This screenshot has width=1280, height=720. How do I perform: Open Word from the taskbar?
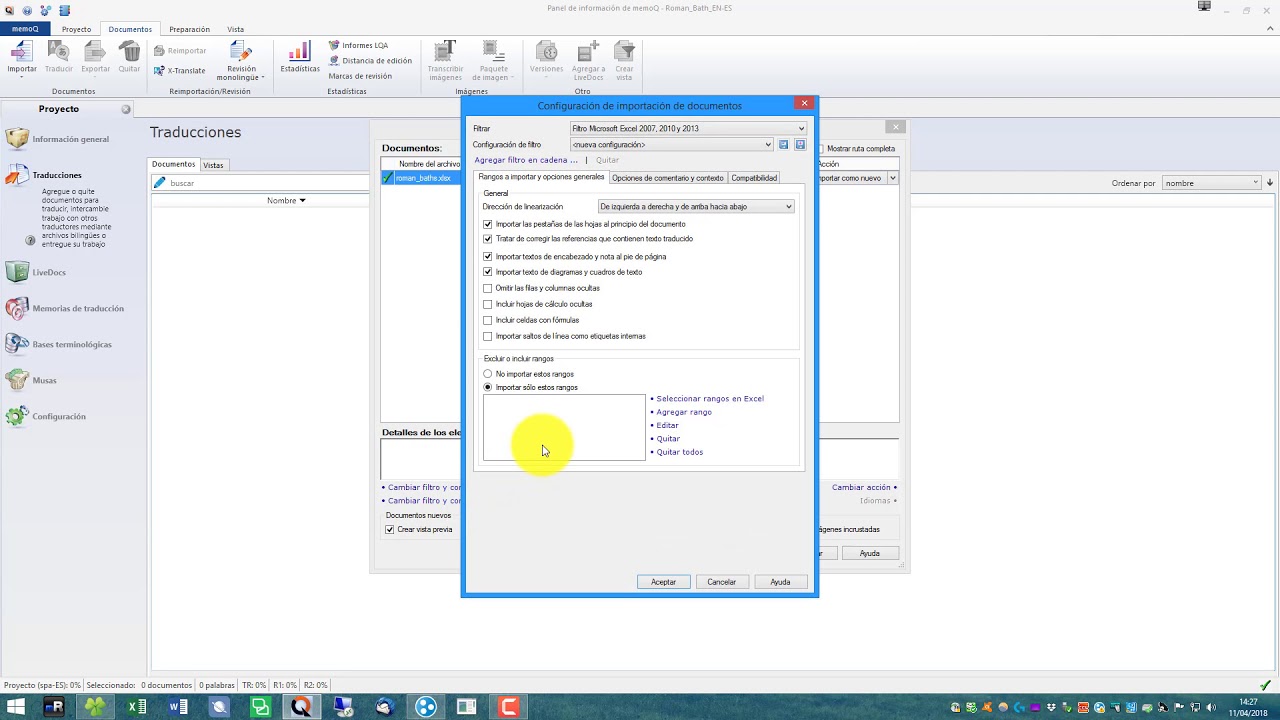click(178, 707)
